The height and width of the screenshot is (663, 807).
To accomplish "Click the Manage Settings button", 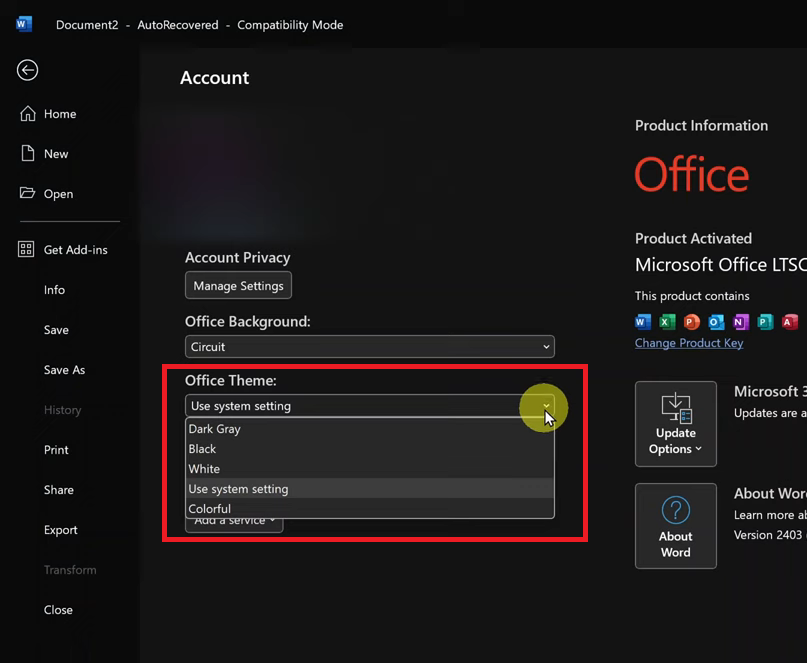I will coord(238,285).
